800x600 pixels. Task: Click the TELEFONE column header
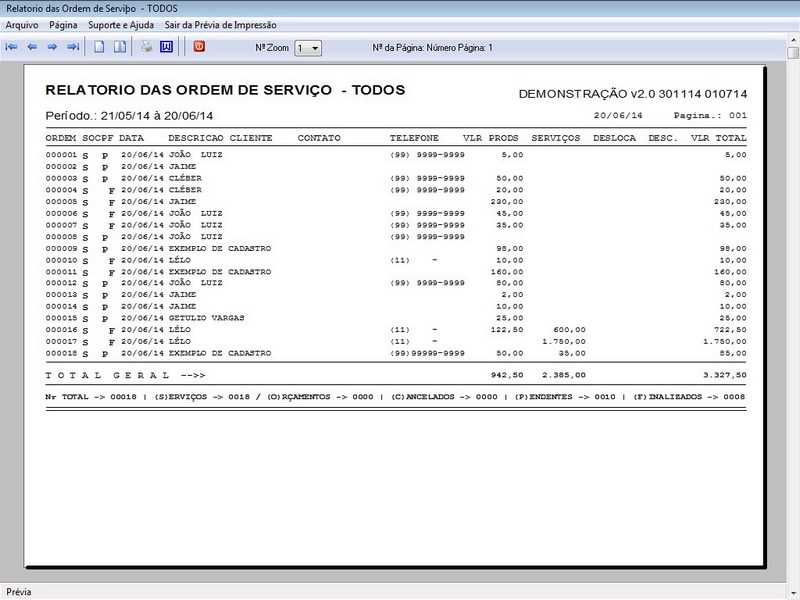414,138
